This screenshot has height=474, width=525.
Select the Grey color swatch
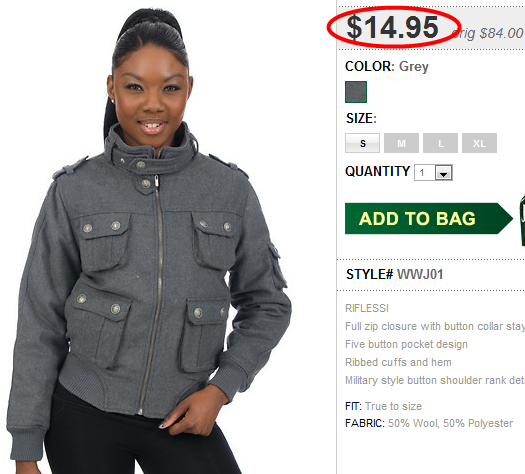(356, 92)
